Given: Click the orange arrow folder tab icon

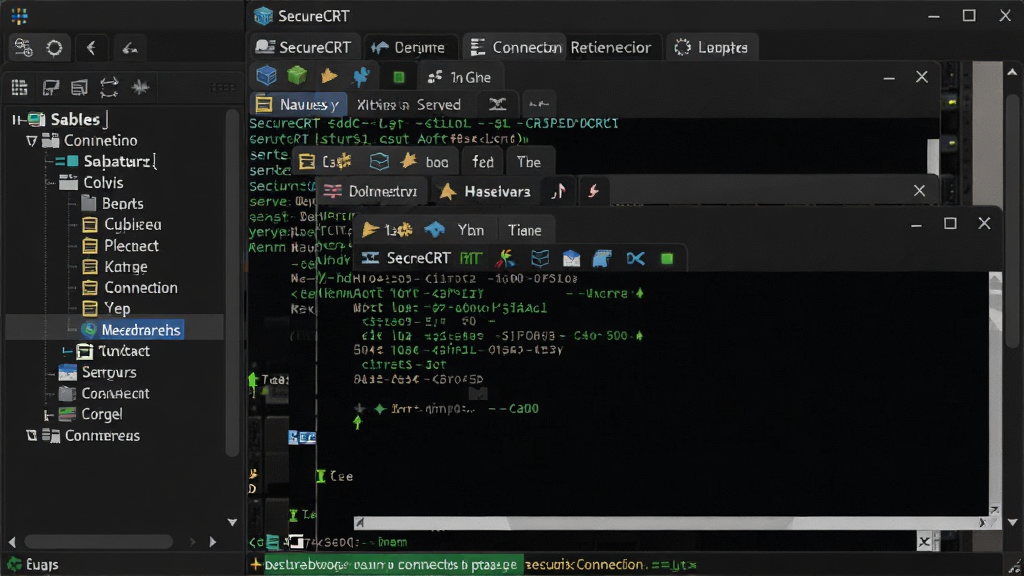Looking at the screenshot, I should coord(370,230).
